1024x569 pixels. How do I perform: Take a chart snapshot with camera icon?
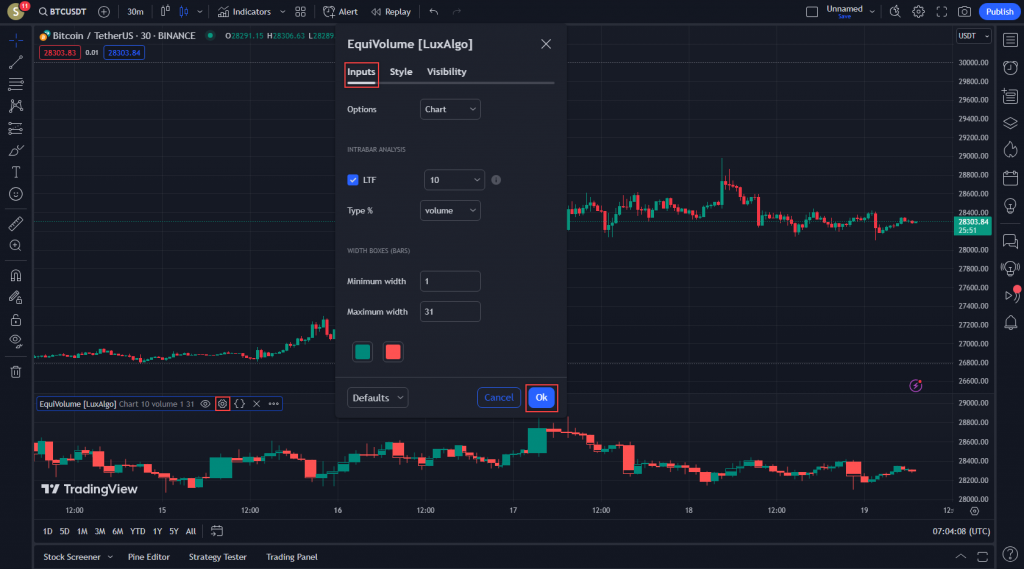pos(965,12)
